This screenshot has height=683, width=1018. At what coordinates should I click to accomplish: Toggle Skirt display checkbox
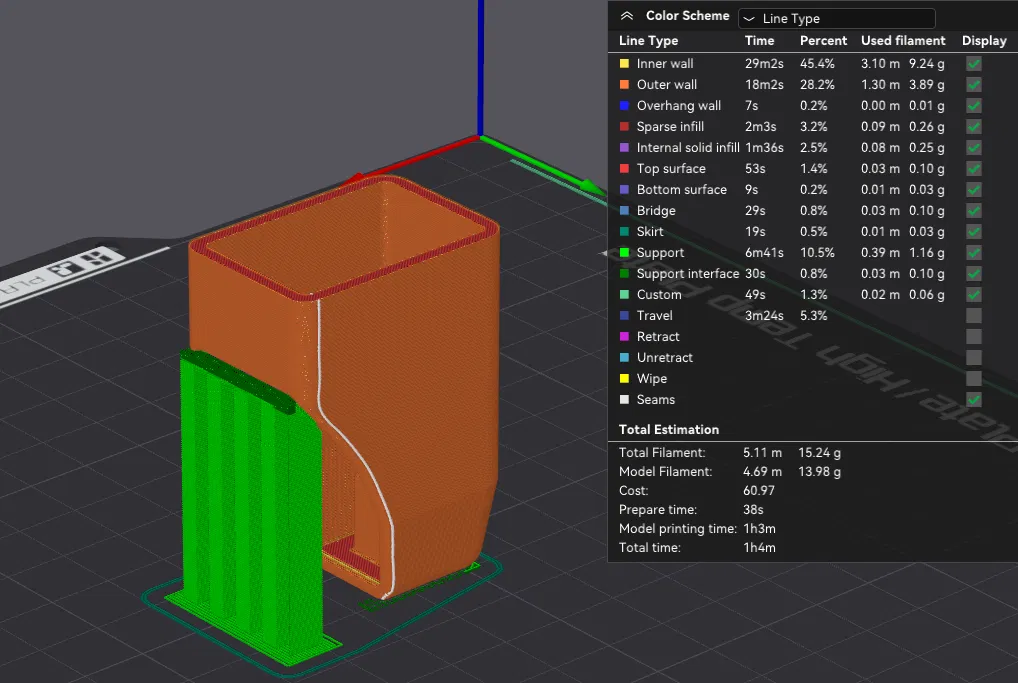(x=973, y=231)
